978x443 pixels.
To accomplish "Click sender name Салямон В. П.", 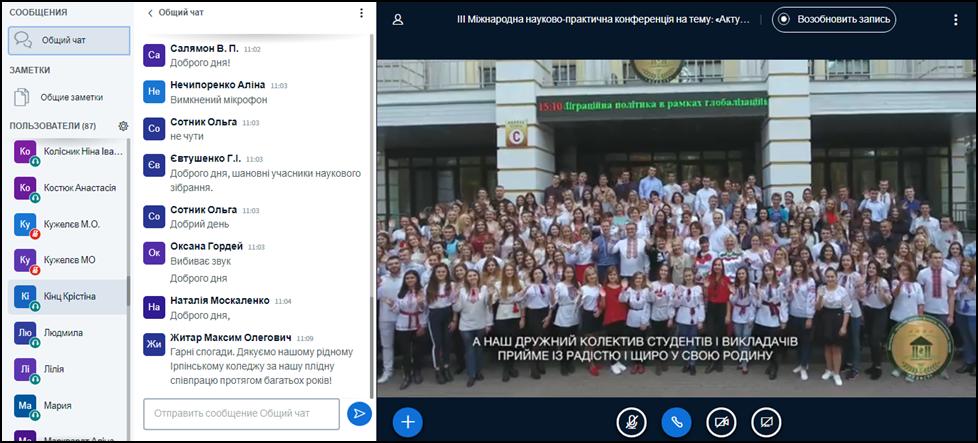I will pos(205,49).
